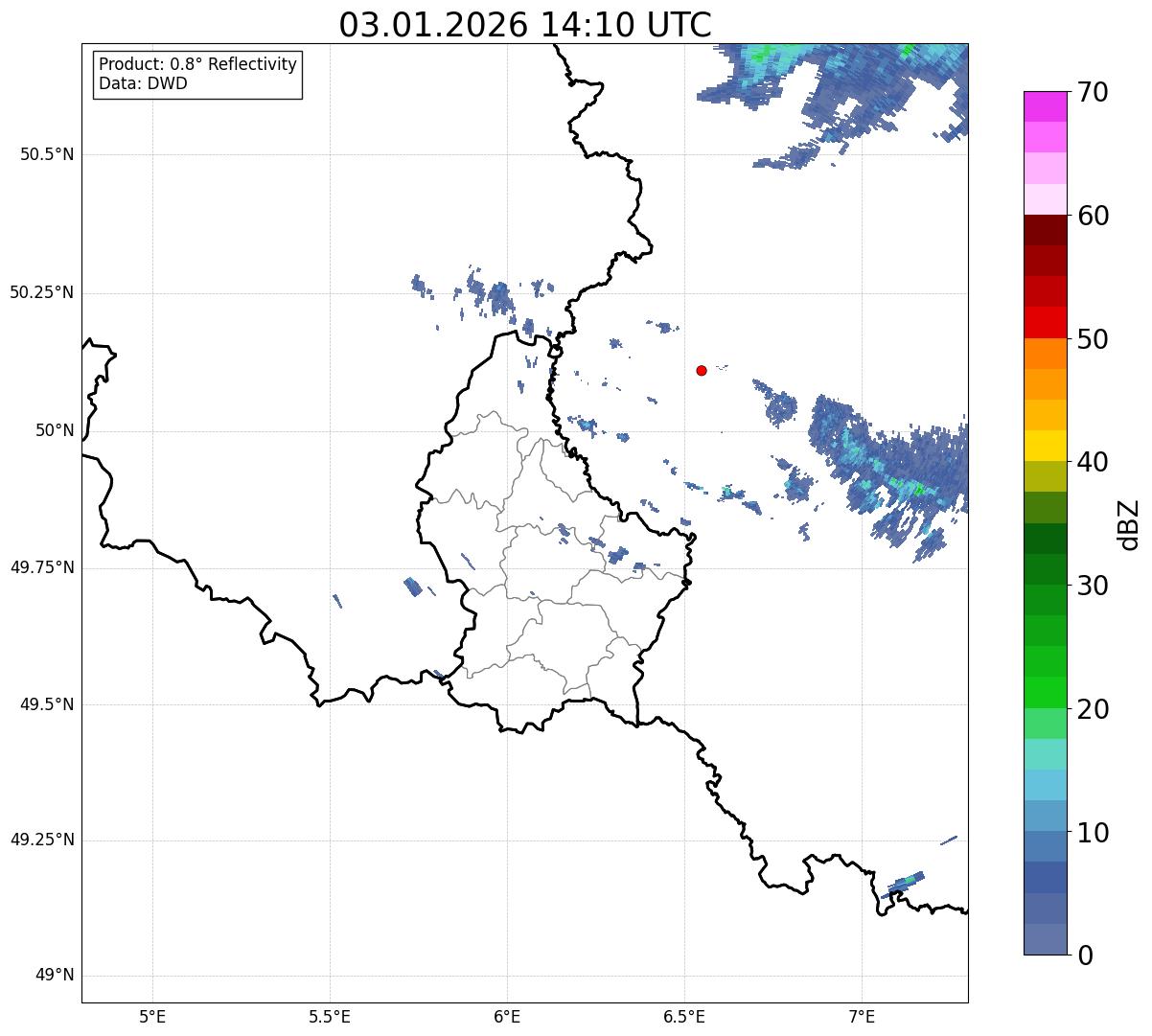
Task: Click the 49°N latitude label
Action: [55, 976]
